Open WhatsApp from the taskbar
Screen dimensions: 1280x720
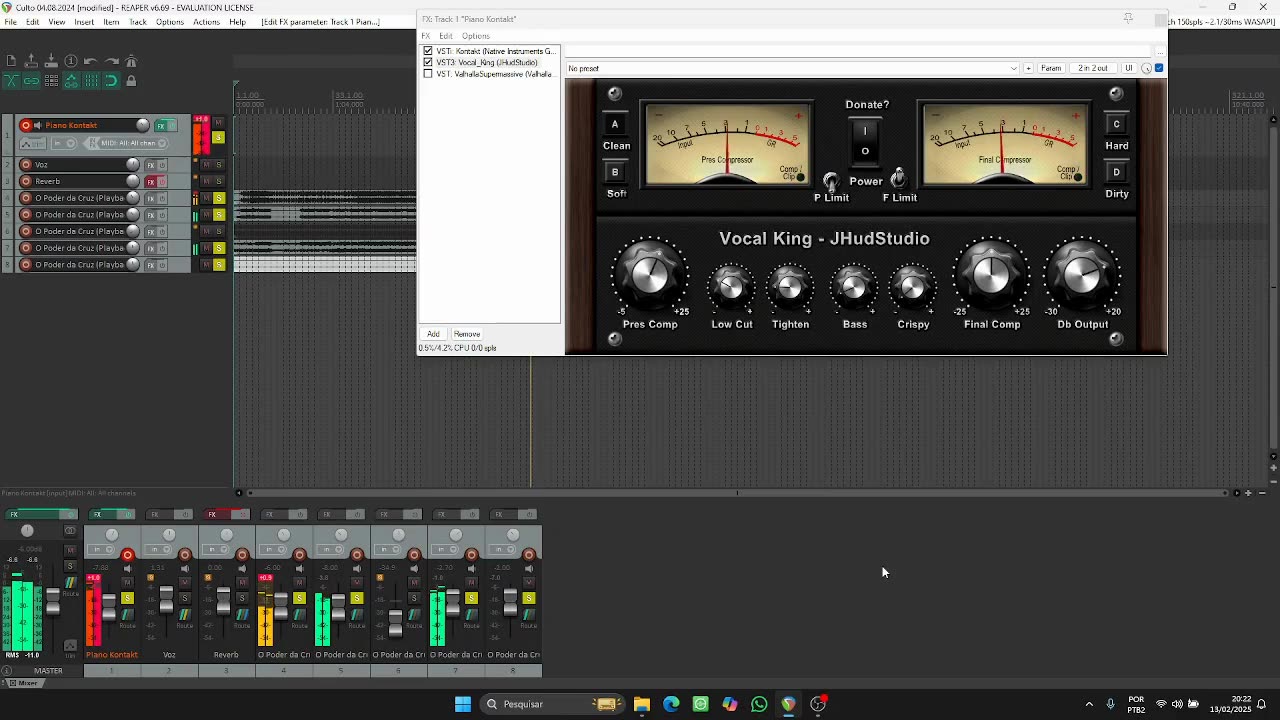pyautogui.click(x=759, y=704)
